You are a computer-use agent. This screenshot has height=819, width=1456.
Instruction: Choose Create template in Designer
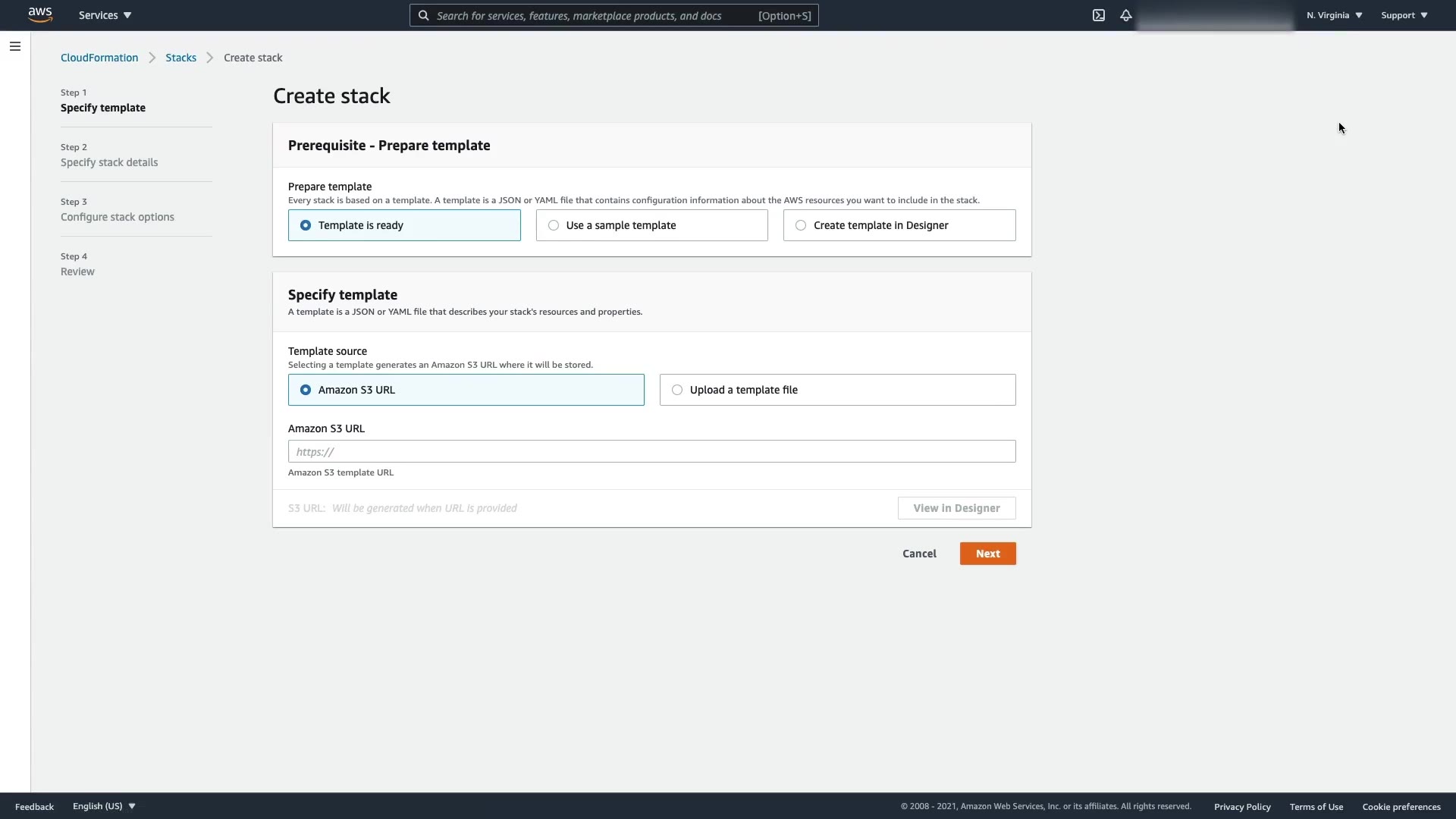[801, 225]
